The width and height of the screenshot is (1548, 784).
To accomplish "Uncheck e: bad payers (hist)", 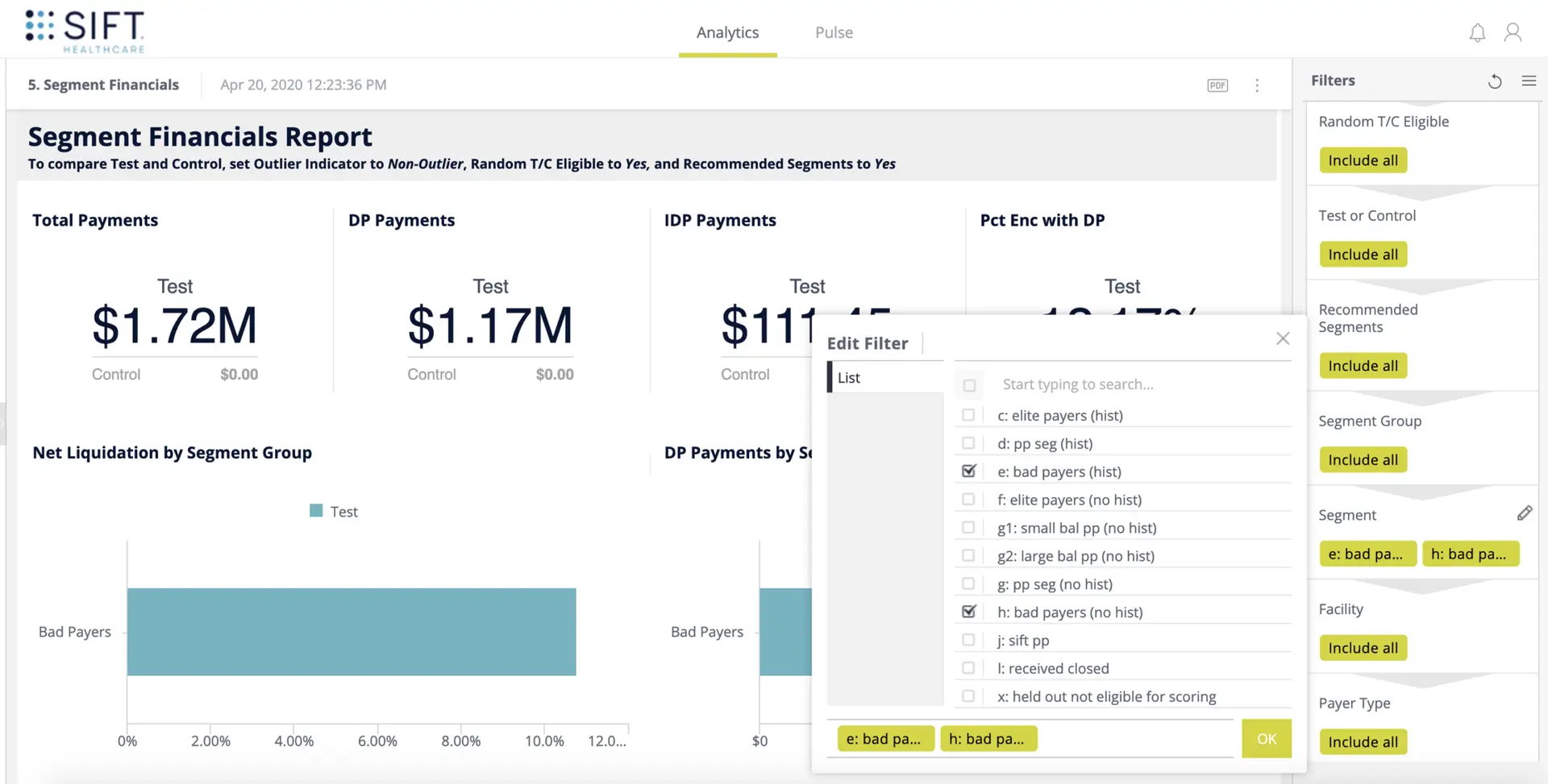I will [x=968, y=471].
